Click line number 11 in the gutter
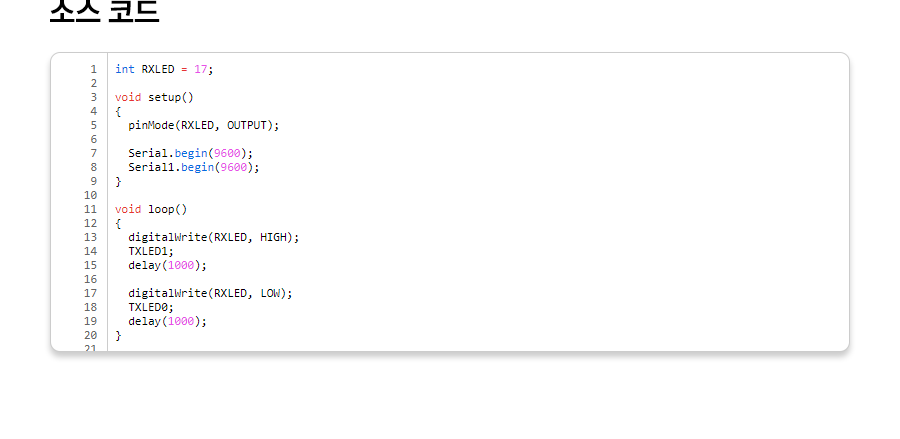The image size is (900, 439). click(x=90, y=209)
